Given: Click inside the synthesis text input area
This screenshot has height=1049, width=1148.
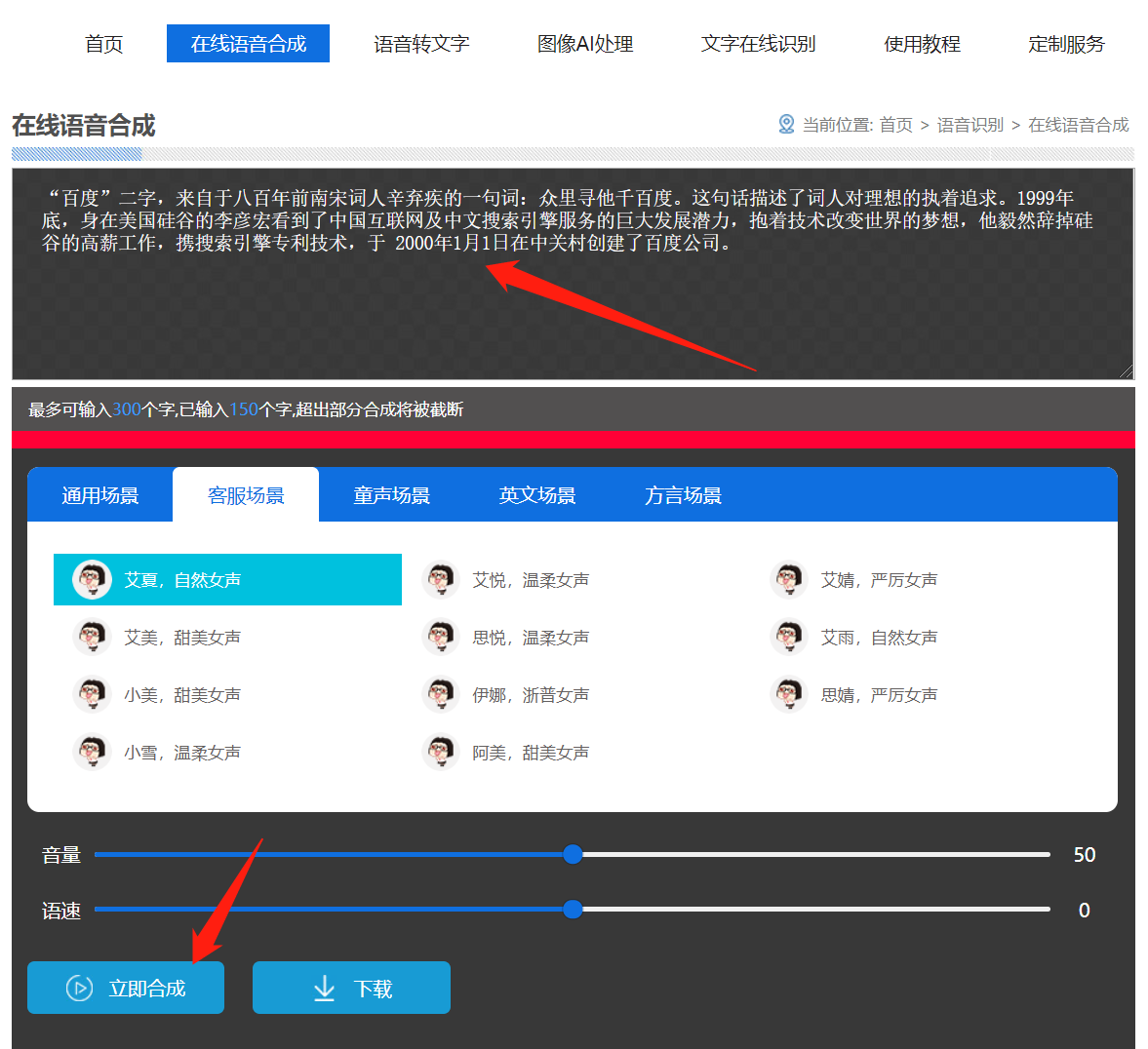Looking at the screenshot, I should tap(574, 274).
